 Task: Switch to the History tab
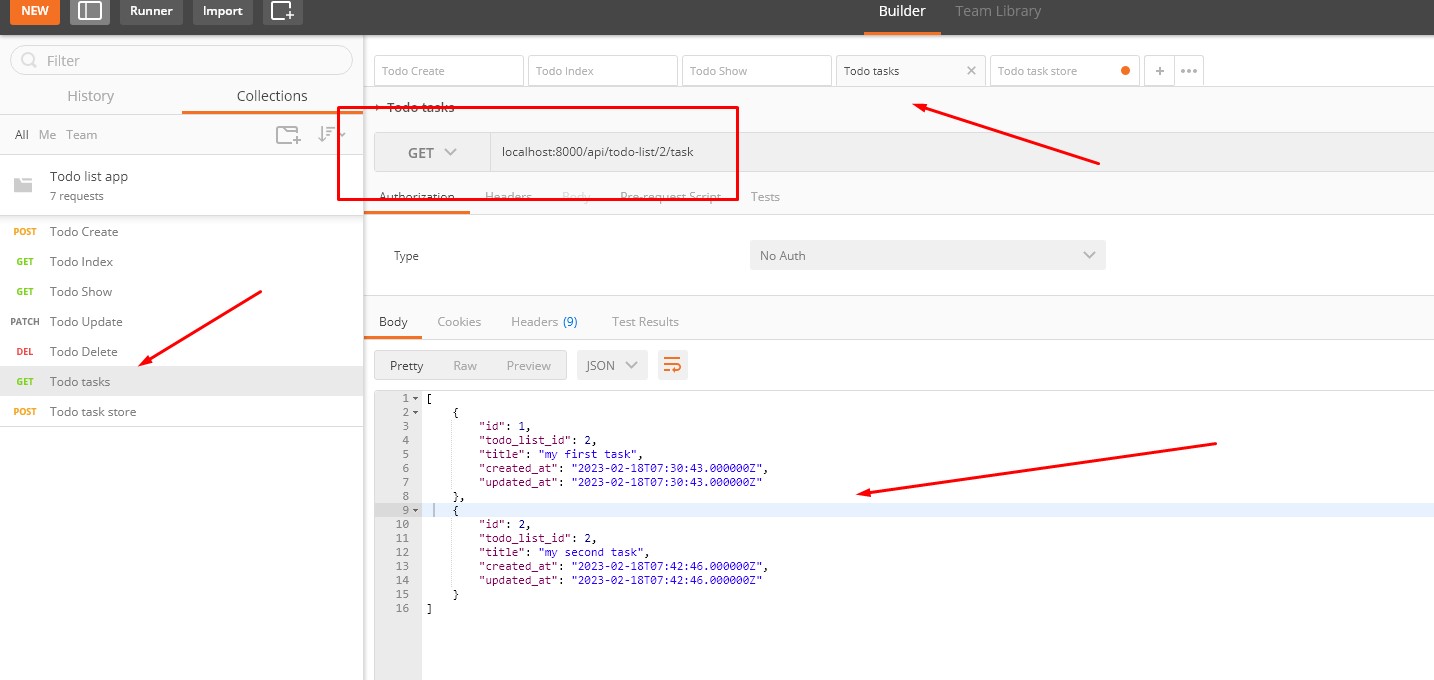(90, 96)
